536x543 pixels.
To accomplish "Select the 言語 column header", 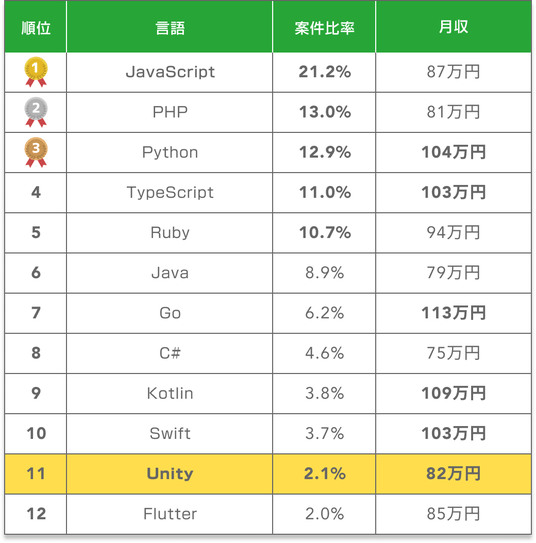I will pyautogui.click(x=169, y=28).
